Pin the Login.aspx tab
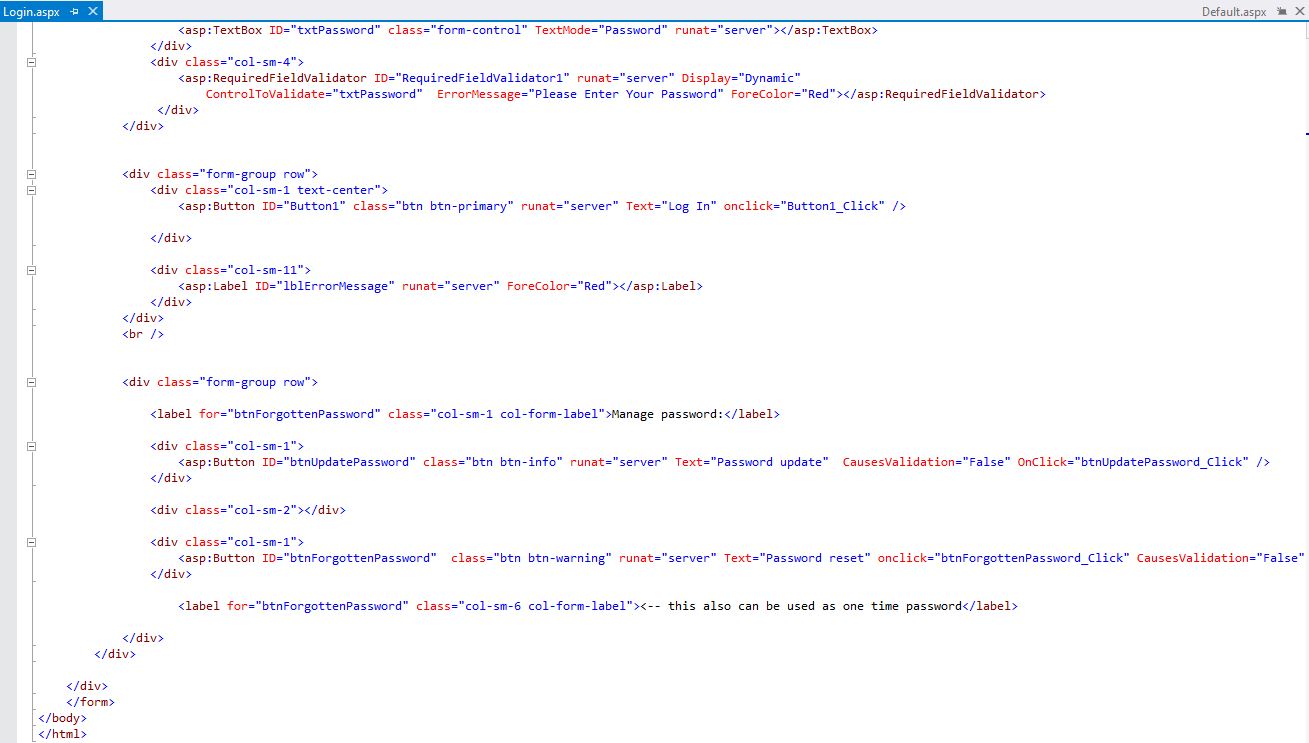Screen dimensions: 1309x743 (x=75, y=11)
